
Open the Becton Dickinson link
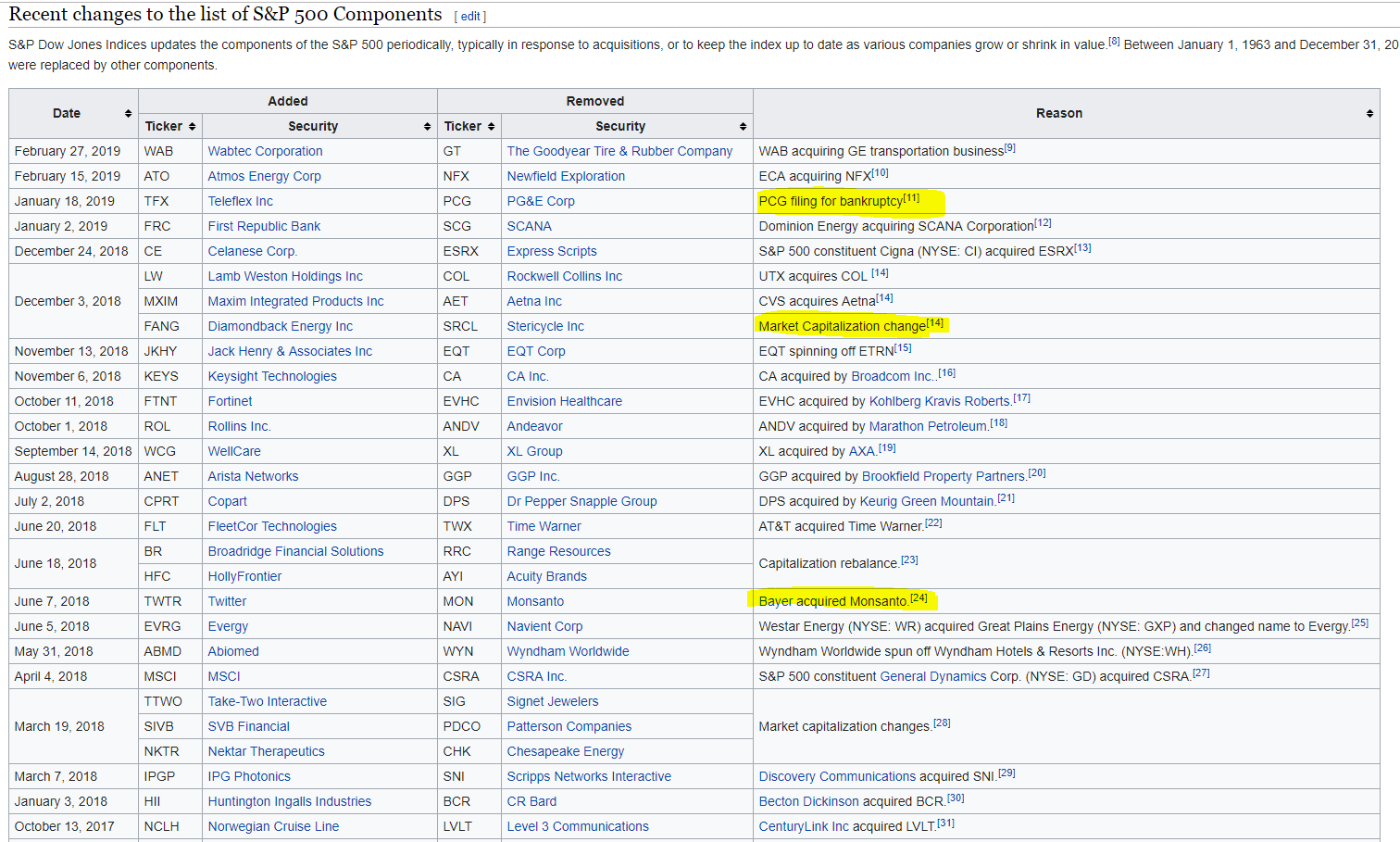808,801
